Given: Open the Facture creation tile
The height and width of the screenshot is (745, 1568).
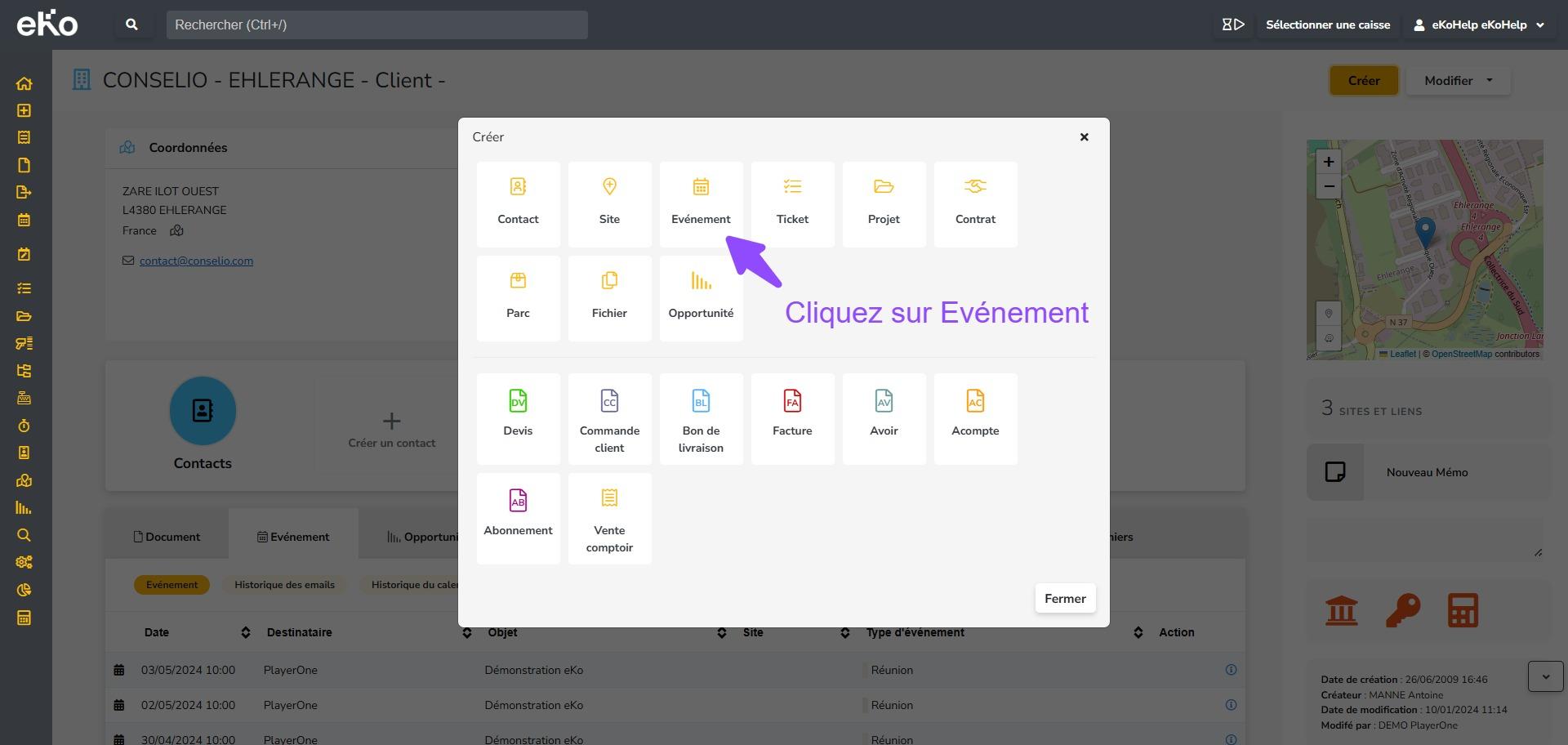Looking at the screenshot, I should click(x=792, y=417).
